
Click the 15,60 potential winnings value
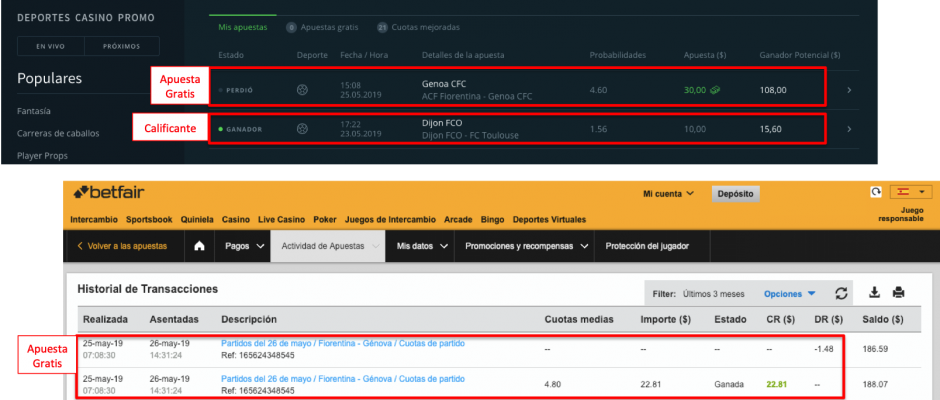click(770, 129)
